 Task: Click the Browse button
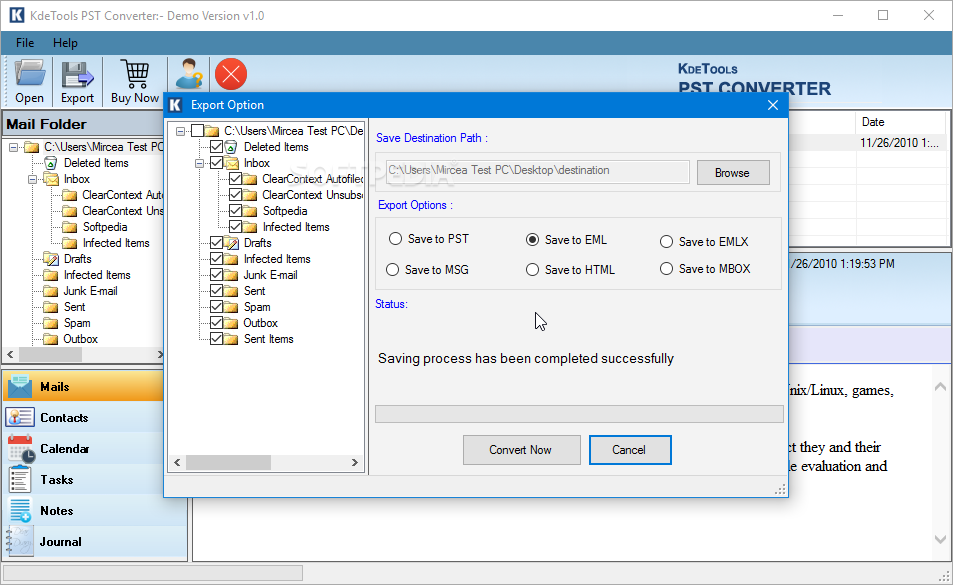coord(733,173)
